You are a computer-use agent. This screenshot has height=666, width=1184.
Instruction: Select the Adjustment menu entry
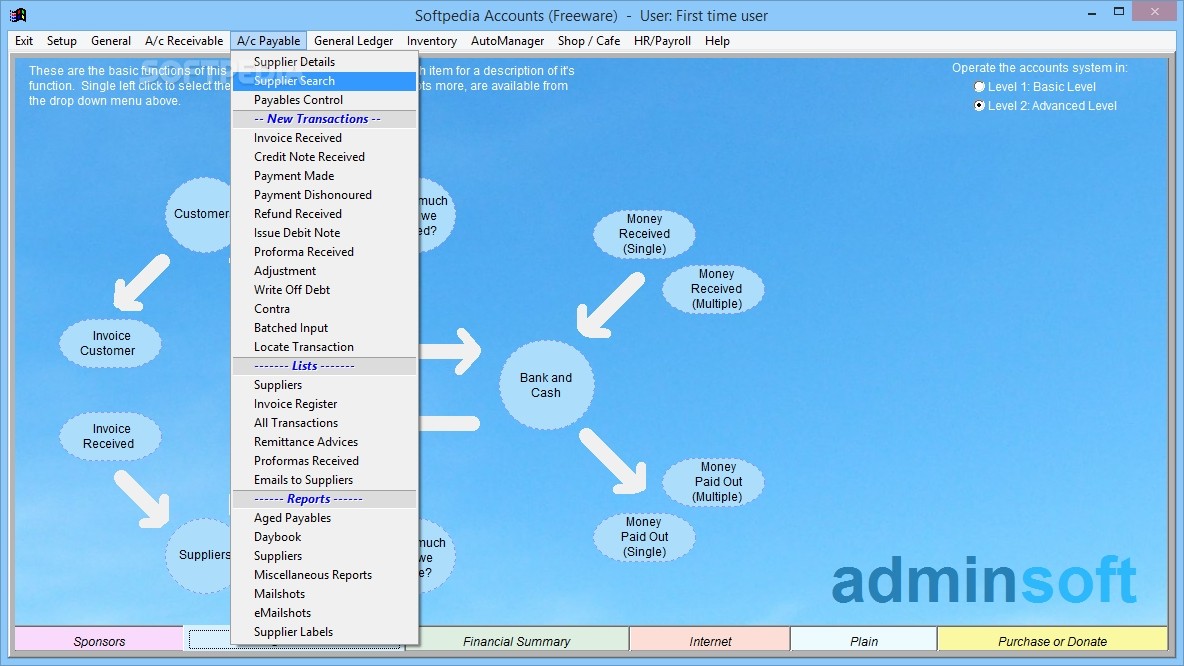(325, 271)
